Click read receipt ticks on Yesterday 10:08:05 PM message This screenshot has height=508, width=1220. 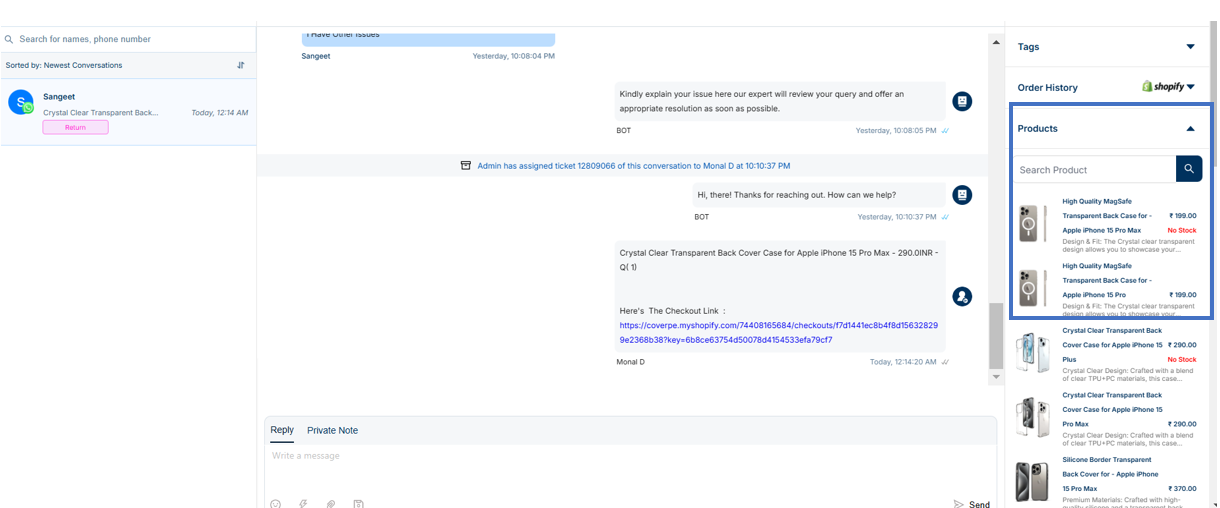(x=945, y=131)
